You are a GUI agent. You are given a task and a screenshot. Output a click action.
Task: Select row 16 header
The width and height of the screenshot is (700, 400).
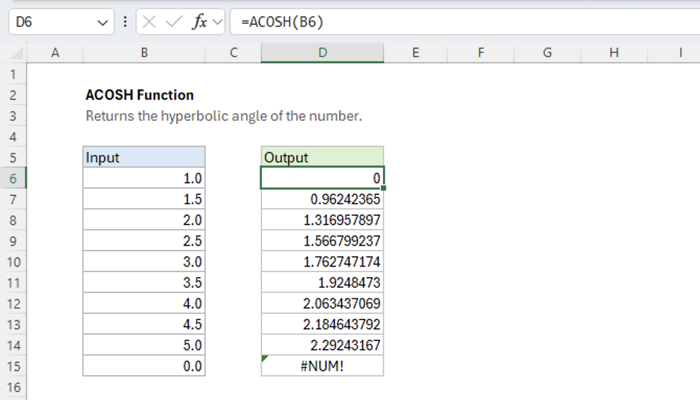tap(13, 388)
